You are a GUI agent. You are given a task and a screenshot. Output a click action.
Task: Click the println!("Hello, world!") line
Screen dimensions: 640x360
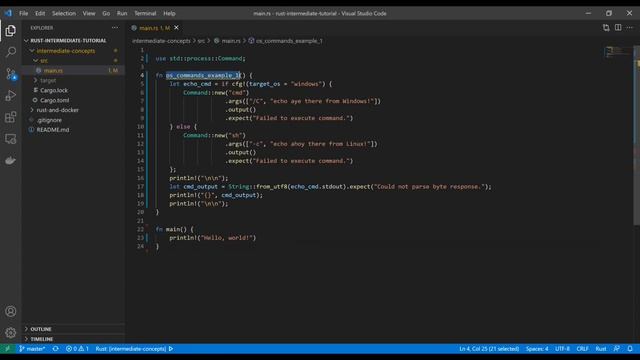212,238
